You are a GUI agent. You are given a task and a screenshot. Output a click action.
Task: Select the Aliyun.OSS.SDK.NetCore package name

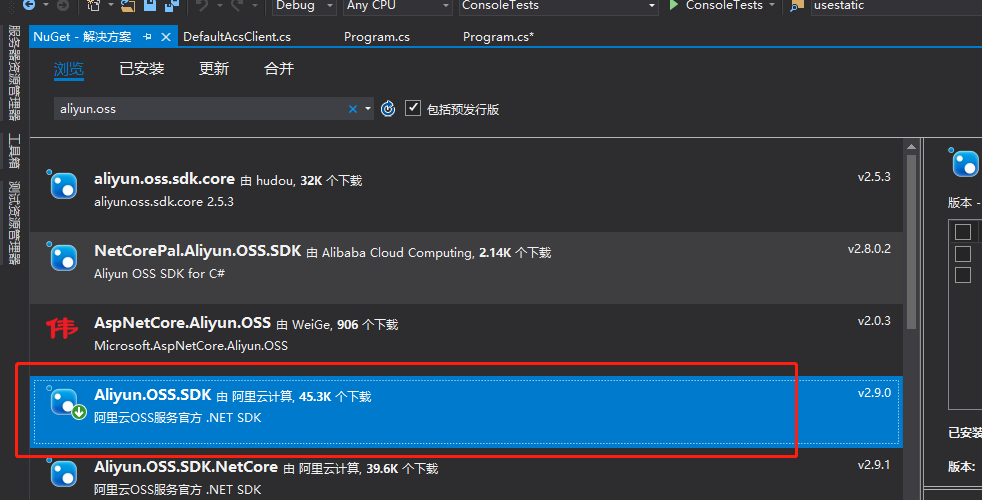(x=185, y=467)
